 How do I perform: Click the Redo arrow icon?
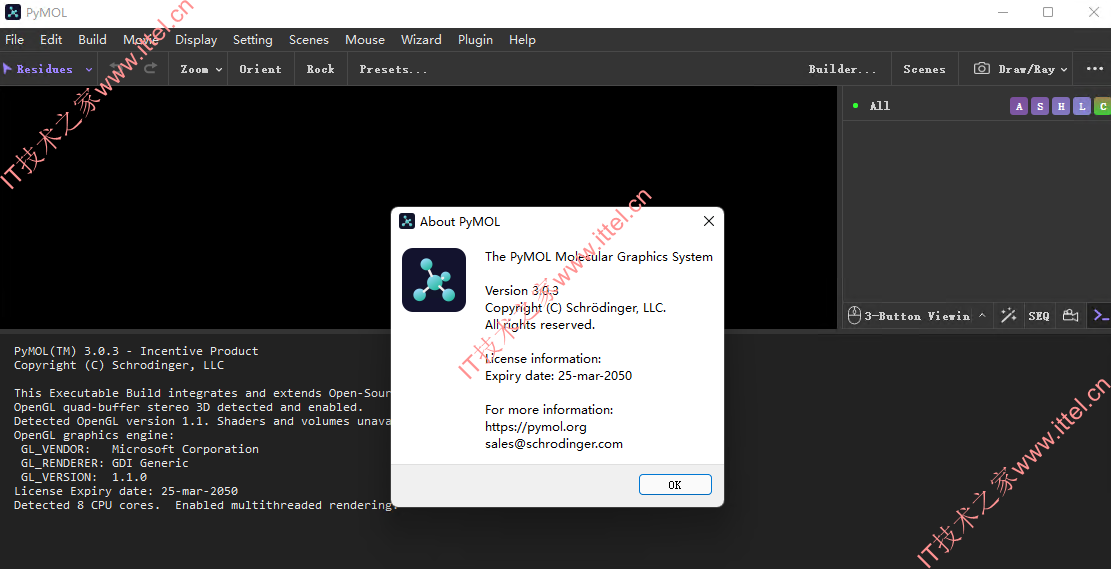(150, 68)
